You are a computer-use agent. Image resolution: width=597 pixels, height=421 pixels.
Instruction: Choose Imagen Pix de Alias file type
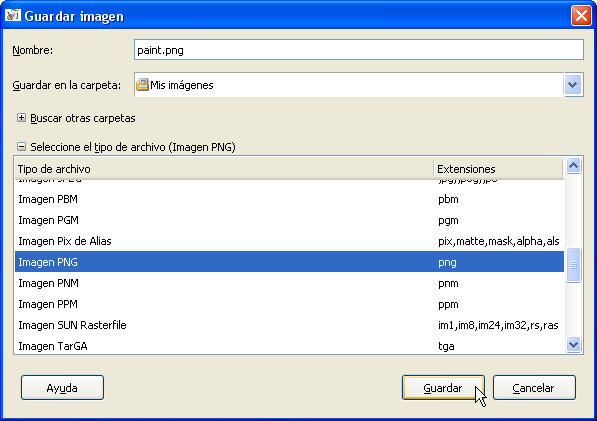pos(289,241)
